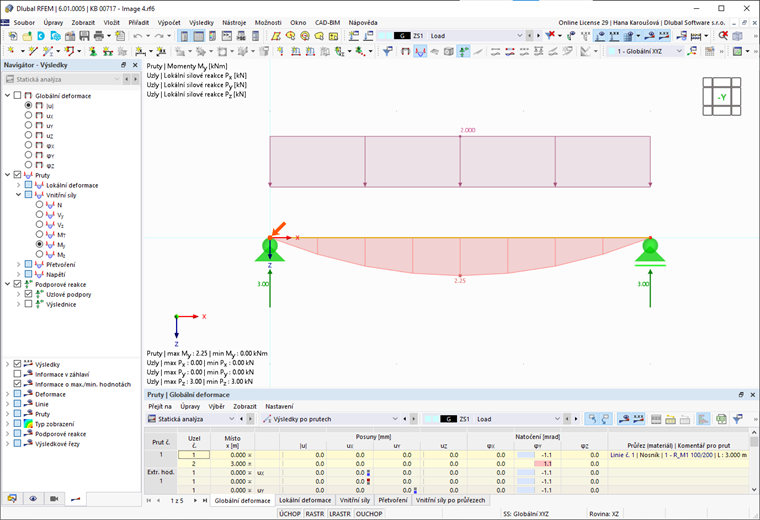Image resolution: width=760 pixels, height=520 pixels.
Task: Click the delete-filter red X funnel icon
Action: (x=550, y=36)
